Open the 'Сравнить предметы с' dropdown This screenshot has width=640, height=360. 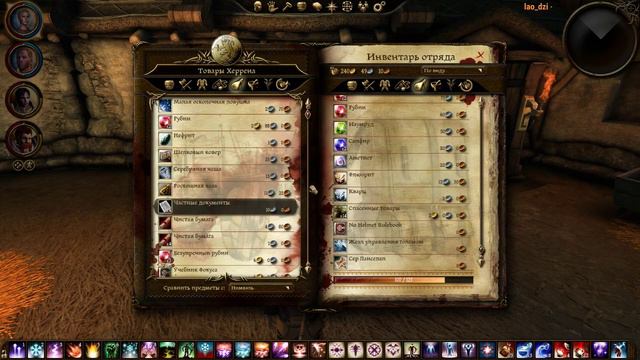(261, 288)
